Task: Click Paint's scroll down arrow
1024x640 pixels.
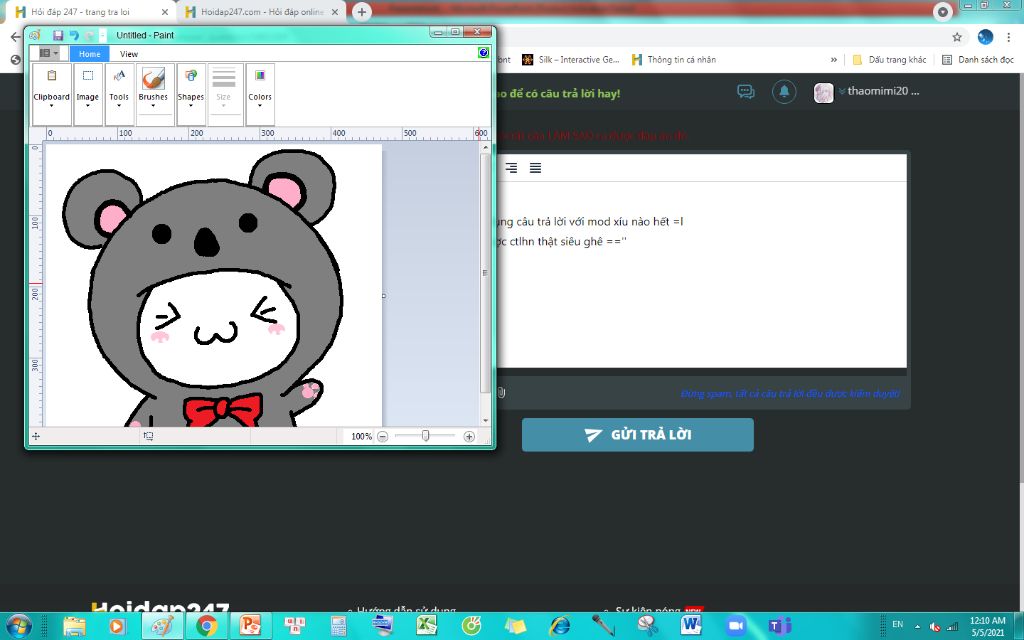Action: (x=485, y=421)
